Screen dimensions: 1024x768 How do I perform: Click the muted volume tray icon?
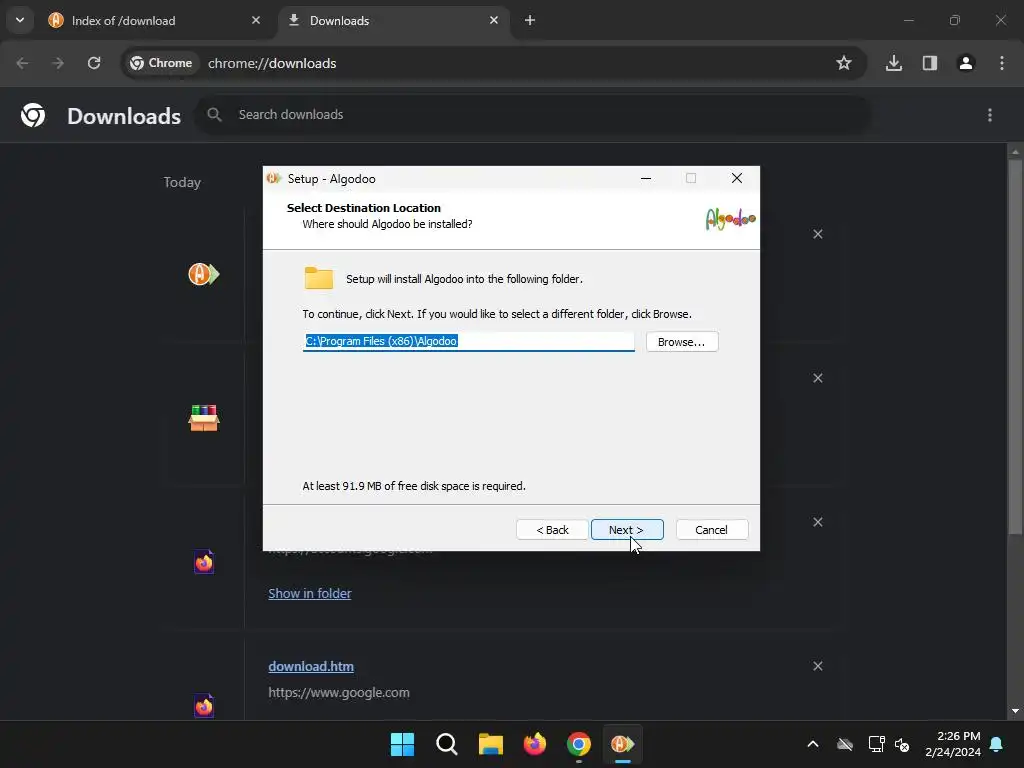[x=903, y=744]
